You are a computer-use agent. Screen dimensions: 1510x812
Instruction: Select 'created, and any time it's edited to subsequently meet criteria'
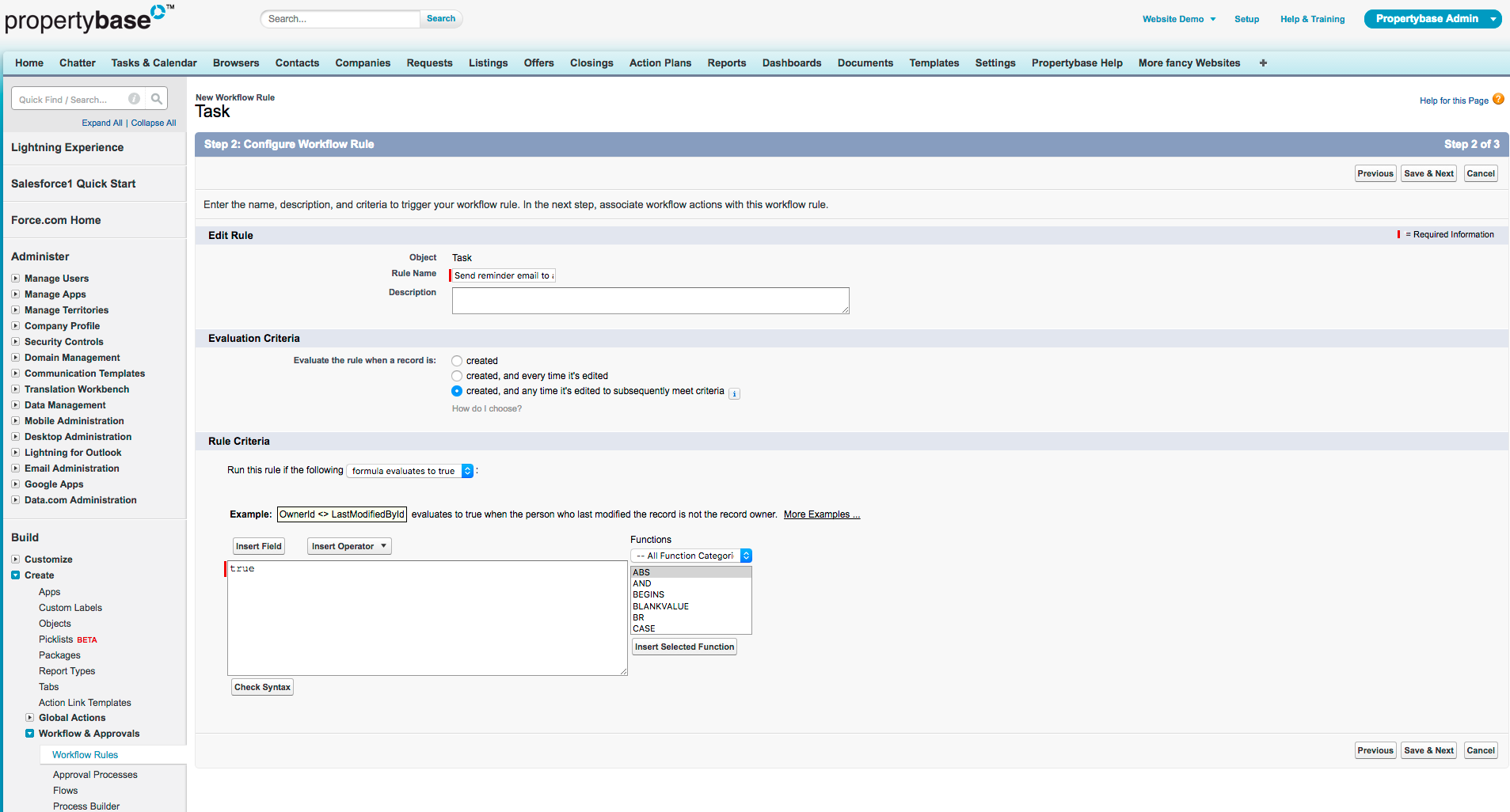click(x=457, y=391)
